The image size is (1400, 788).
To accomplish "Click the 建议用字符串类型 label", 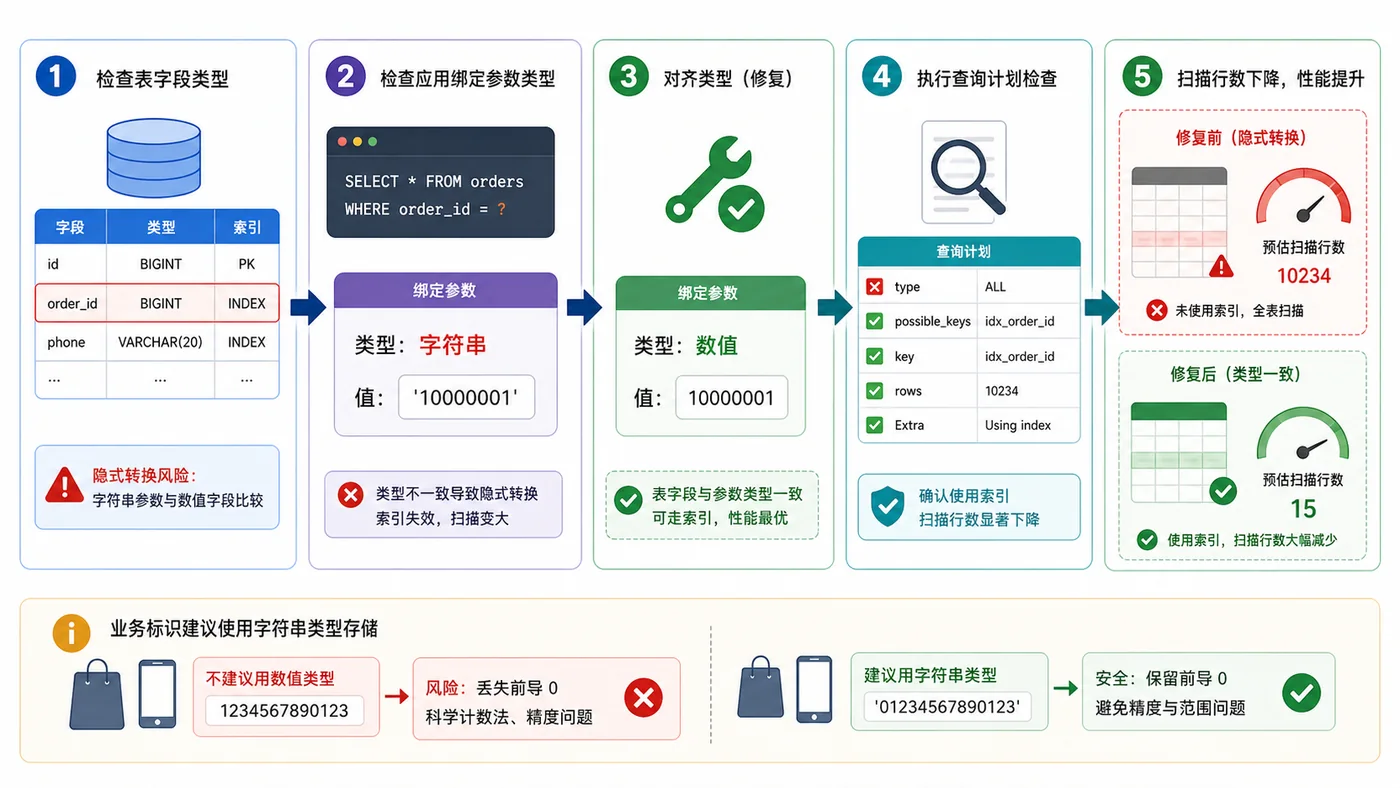I will tap(931, 675).
